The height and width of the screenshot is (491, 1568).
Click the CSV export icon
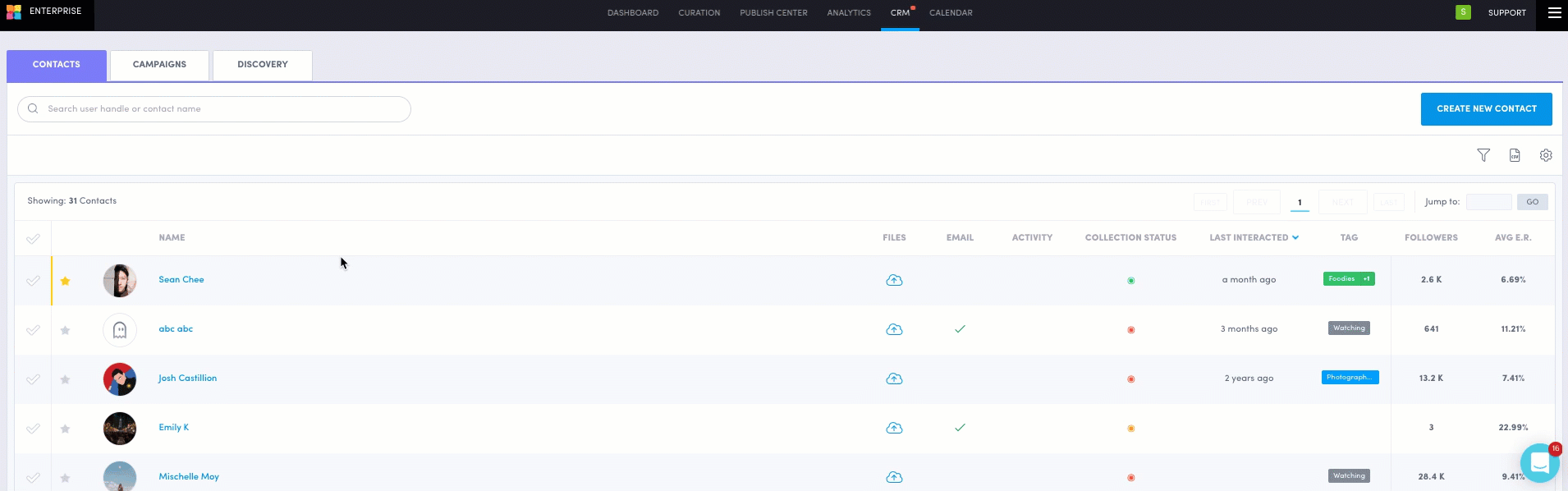1515,155
